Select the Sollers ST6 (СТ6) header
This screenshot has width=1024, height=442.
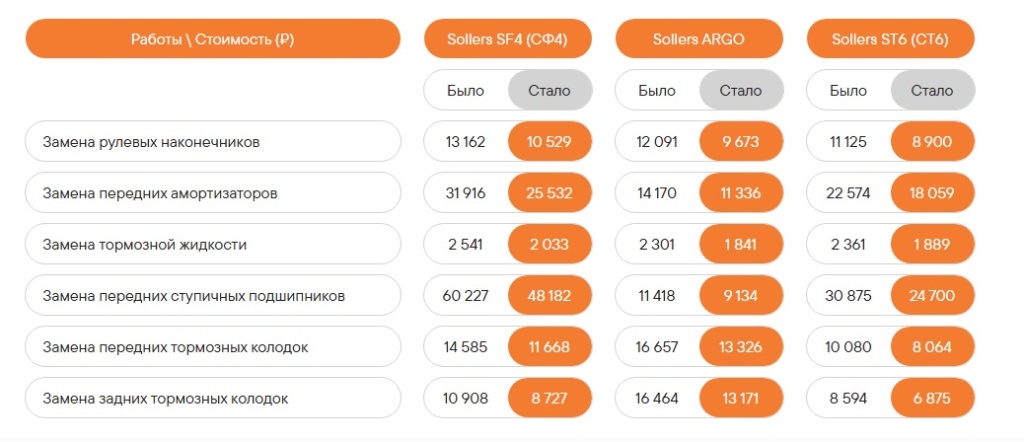[890, 40]
